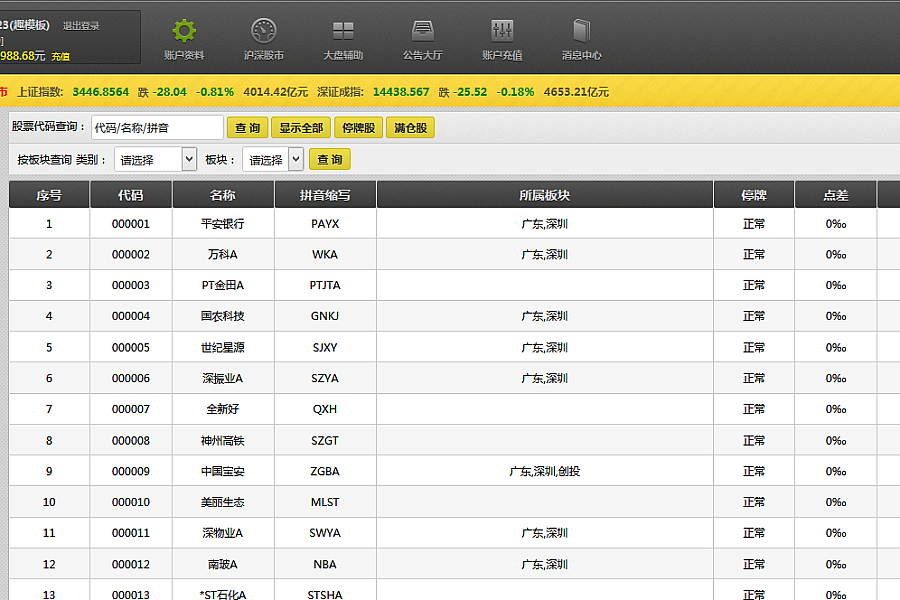The width and height of the screenshot is (900, 600).
Task: Open 沪深股市 gauge icon
Action: (x=263, y=31)
